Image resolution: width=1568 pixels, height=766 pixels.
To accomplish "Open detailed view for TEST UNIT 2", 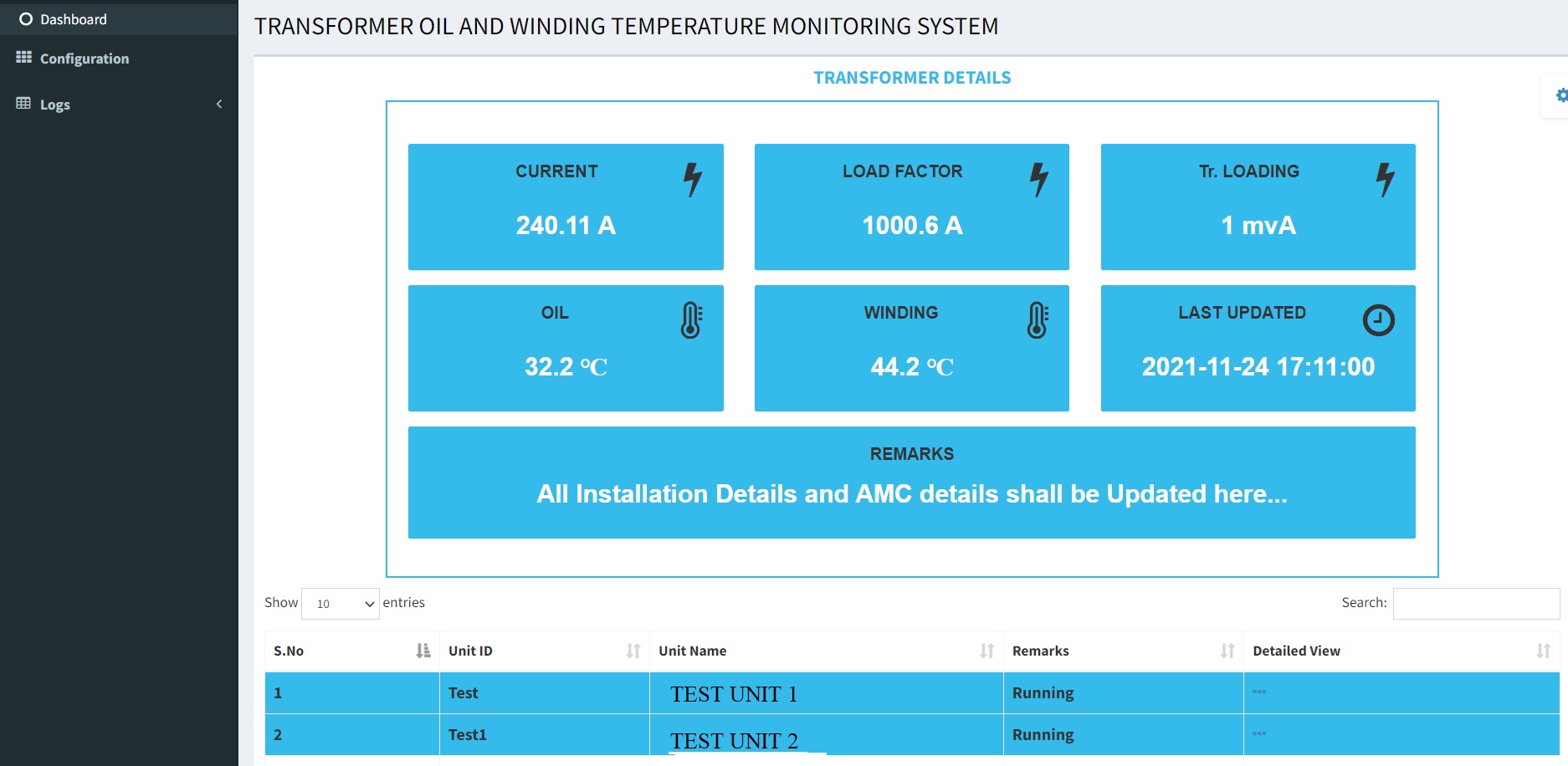I will [1259, 734].
